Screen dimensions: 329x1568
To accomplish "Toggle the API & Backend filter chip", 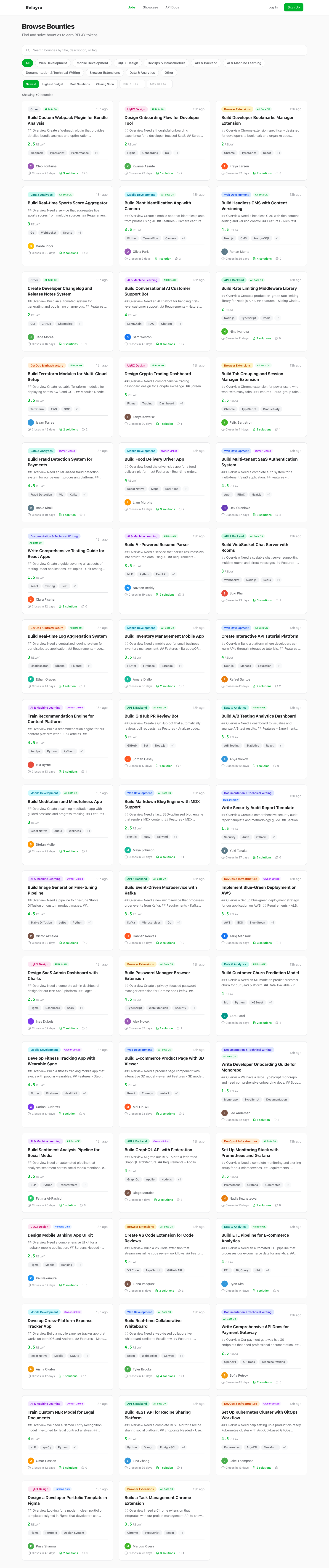I will tap(206, 63).
